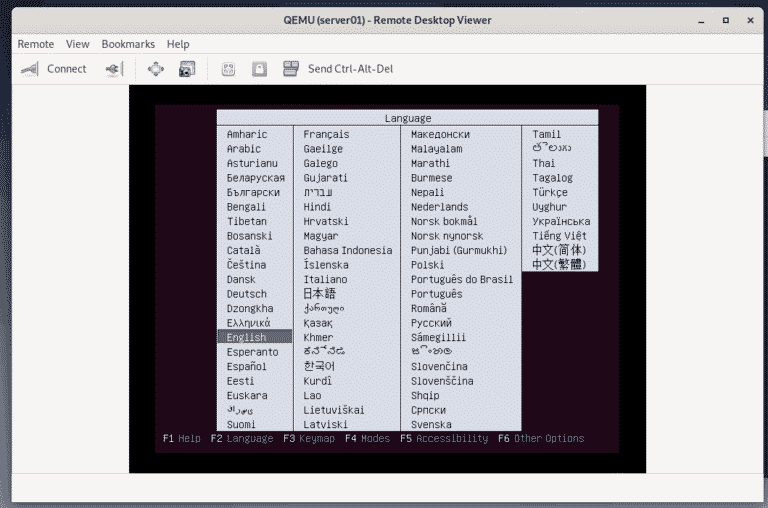Select Català language
The height and width of the screenshot is (508, 768).
(243, 250)
